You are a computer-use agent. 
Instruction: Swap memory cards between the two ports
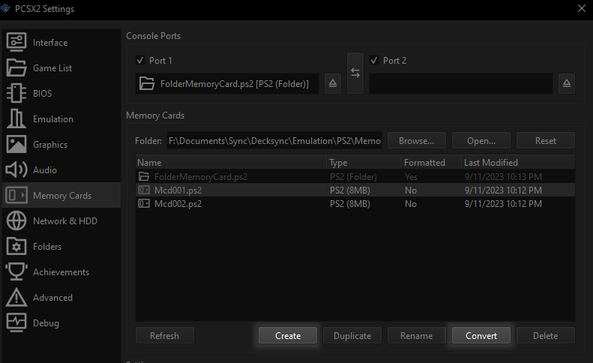tap(355, 73)
